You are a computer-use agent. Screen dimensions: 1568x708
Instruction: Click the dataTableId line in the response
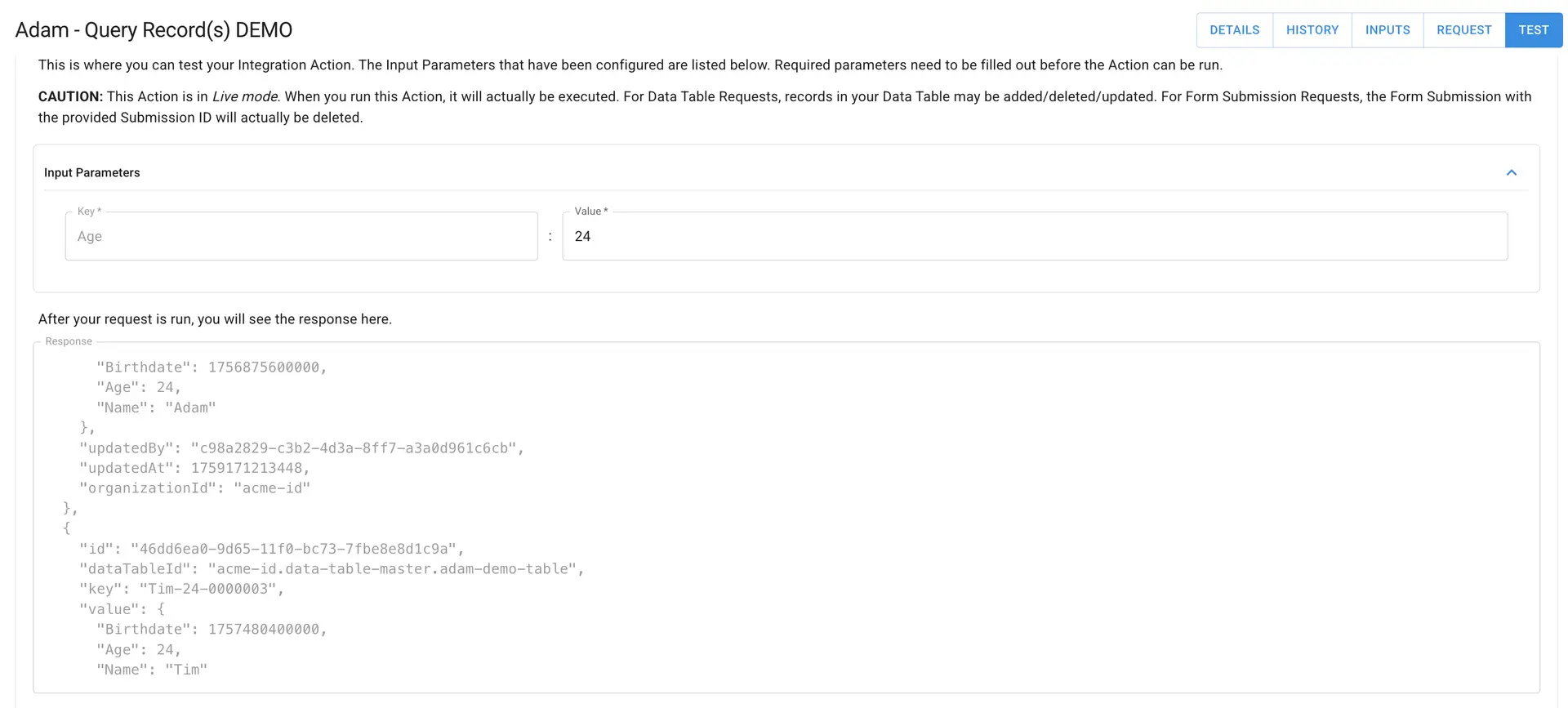330,568
